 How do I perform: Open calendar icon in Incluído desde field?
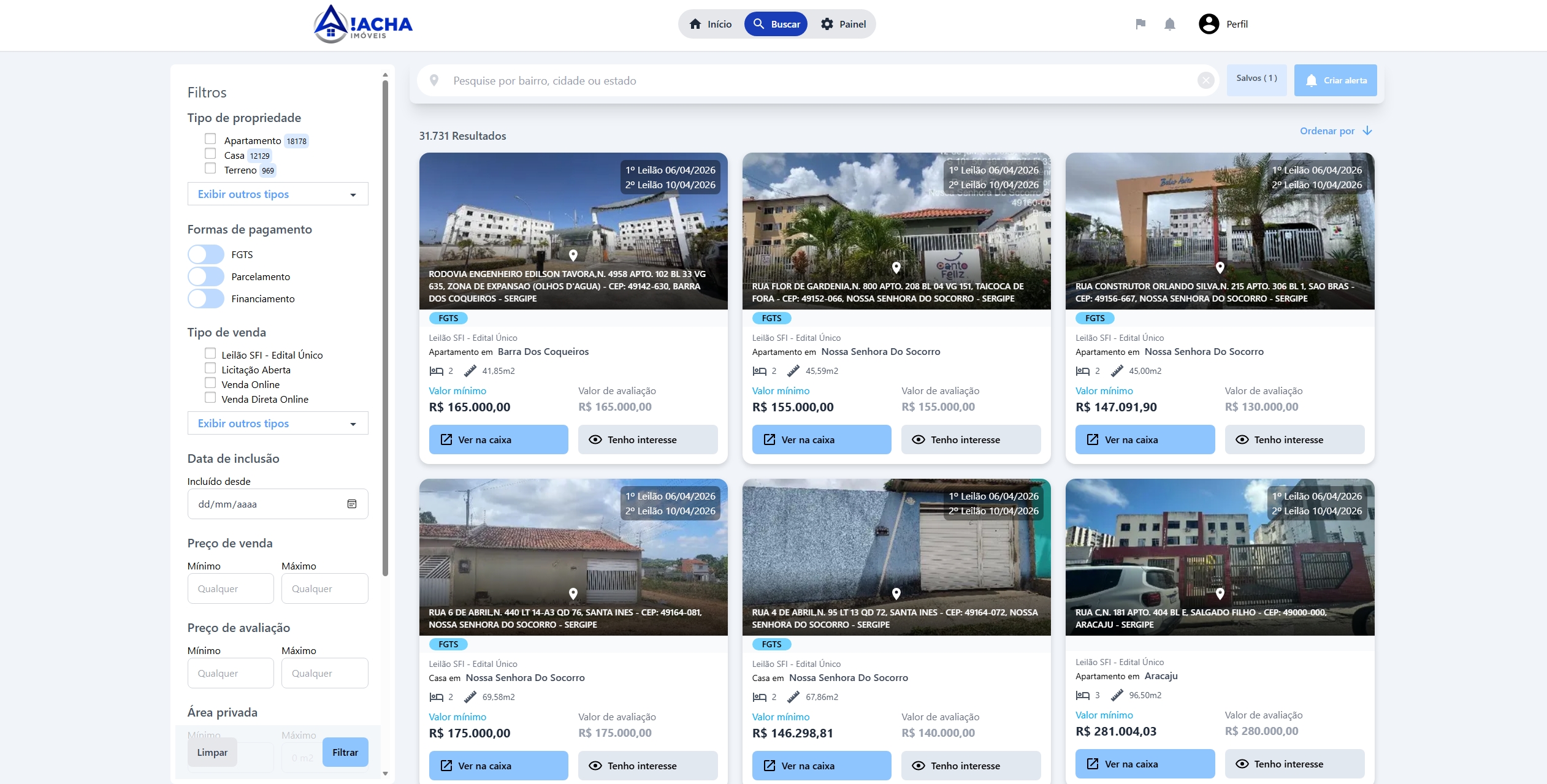coord(352,504)
